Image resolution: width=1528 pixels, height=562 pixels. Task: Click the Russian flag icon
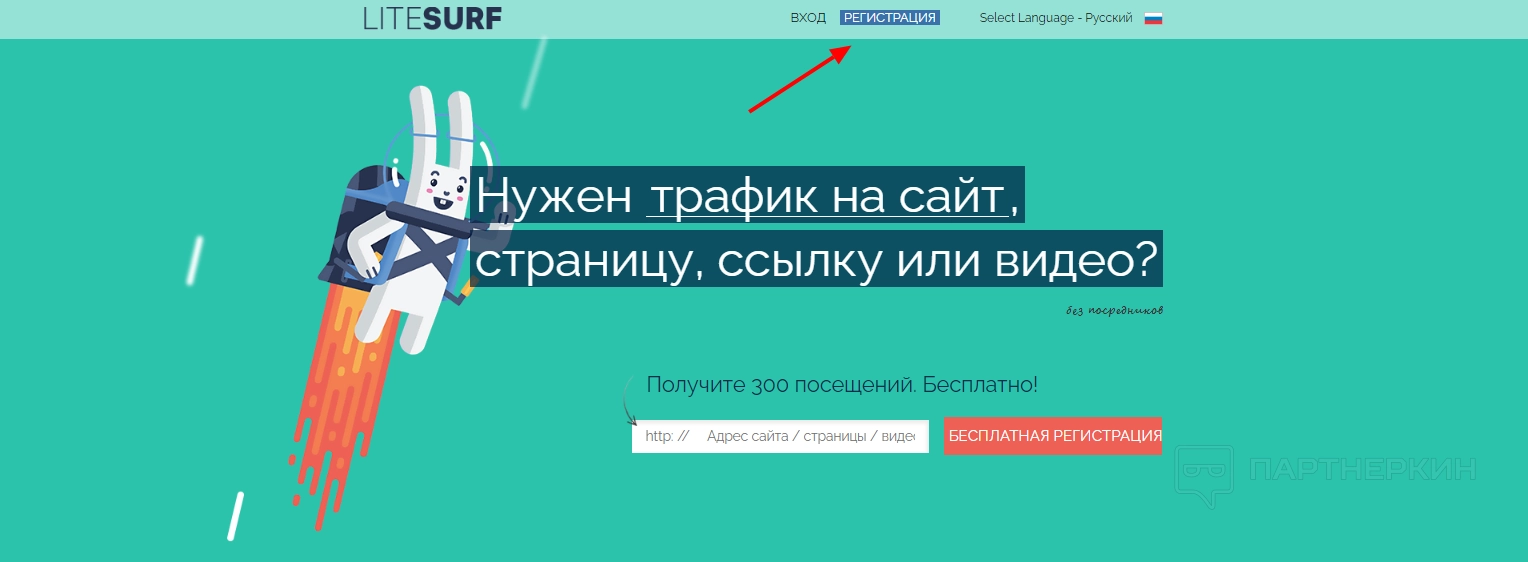pos(1153,18)
